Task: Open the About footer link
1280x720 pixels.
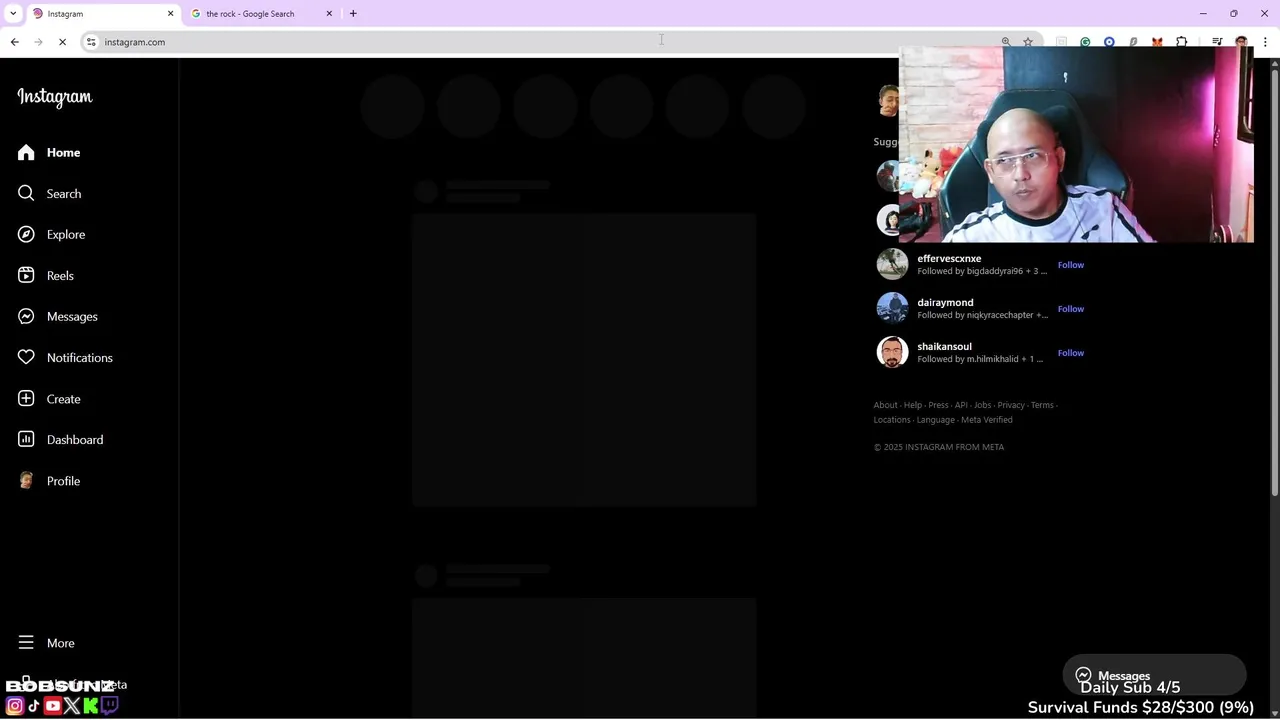Action: 885,405
